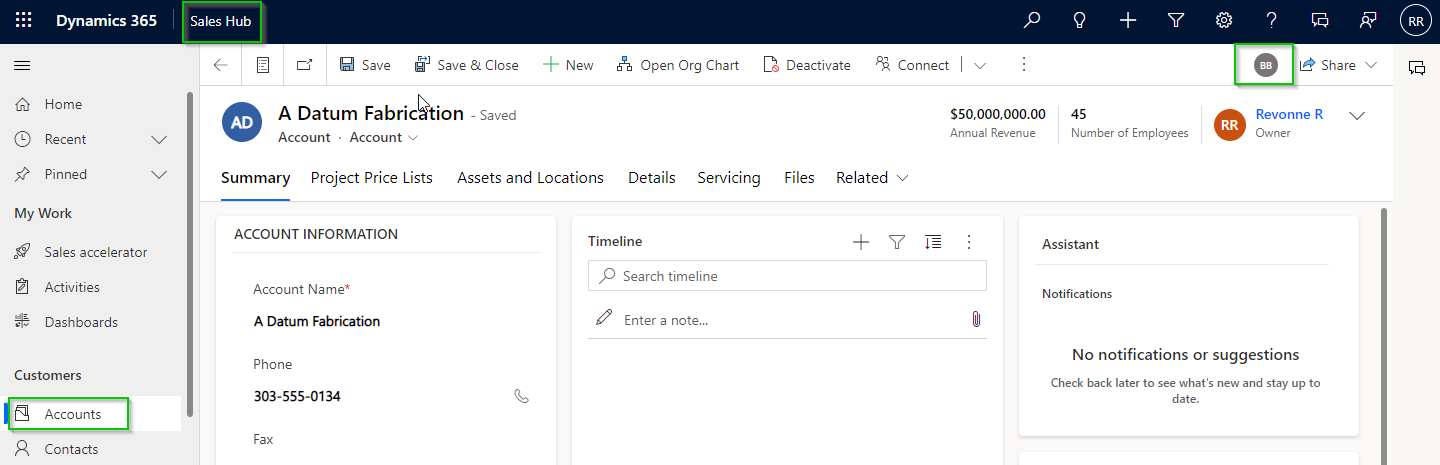
Task: Filter the timeline with funnel icon
Action: pos(897,242)
